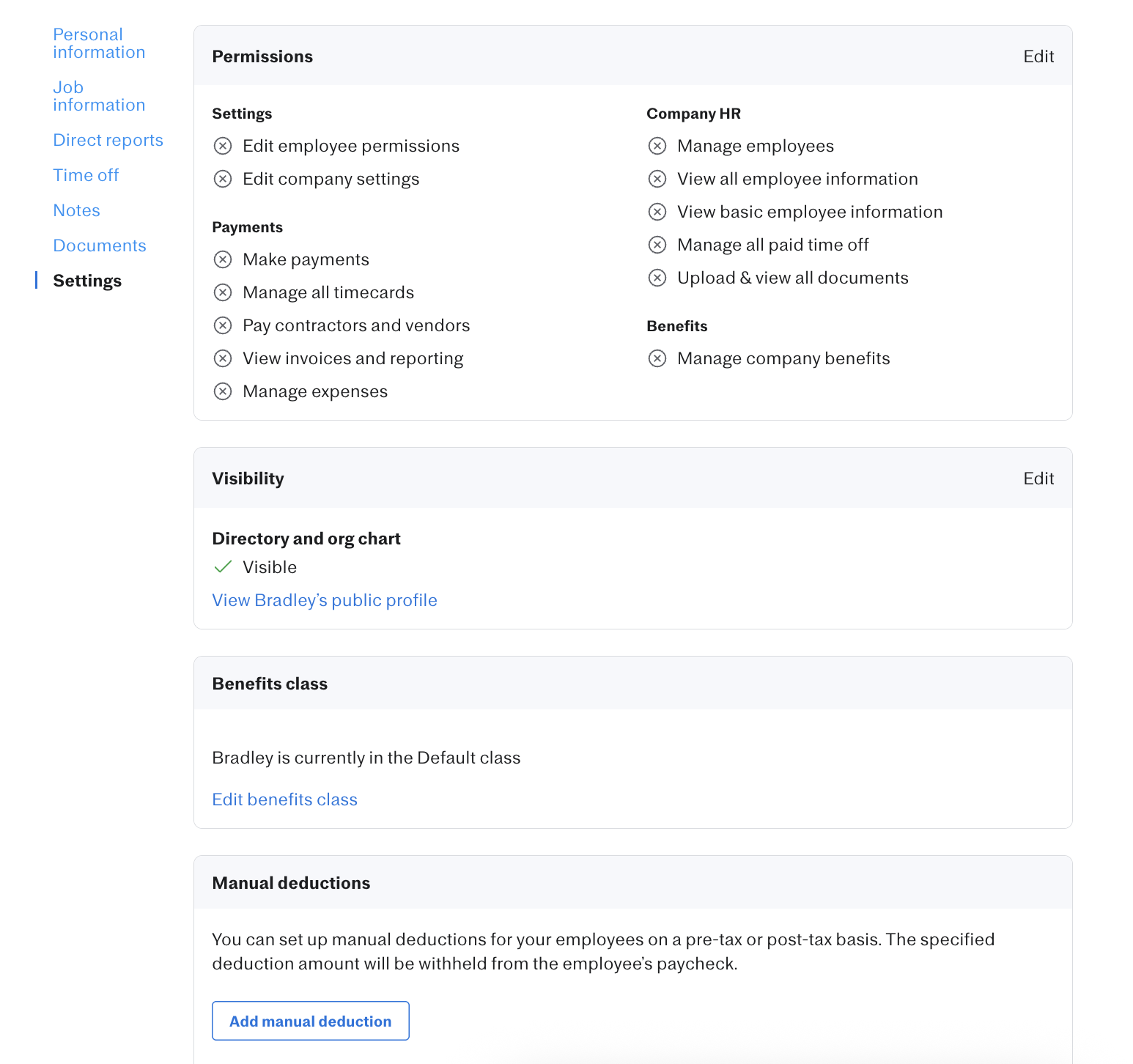This screenshot has width=1133, height=1064.
Task: Switch to the Time off section
Action: pos(86,175)
